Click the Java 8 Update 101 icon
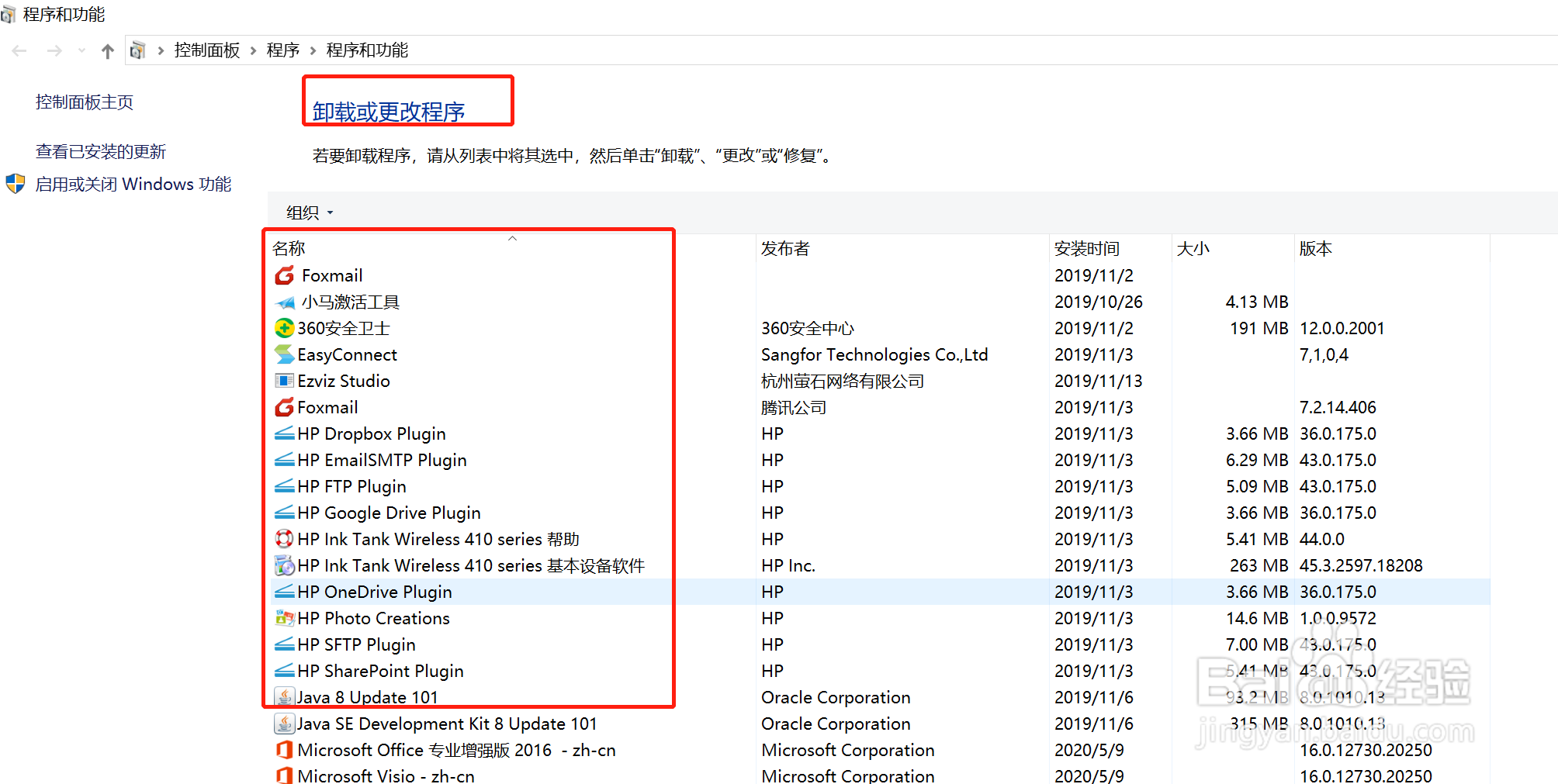The width and height of the screenshot is (1558, 784). 284,697
